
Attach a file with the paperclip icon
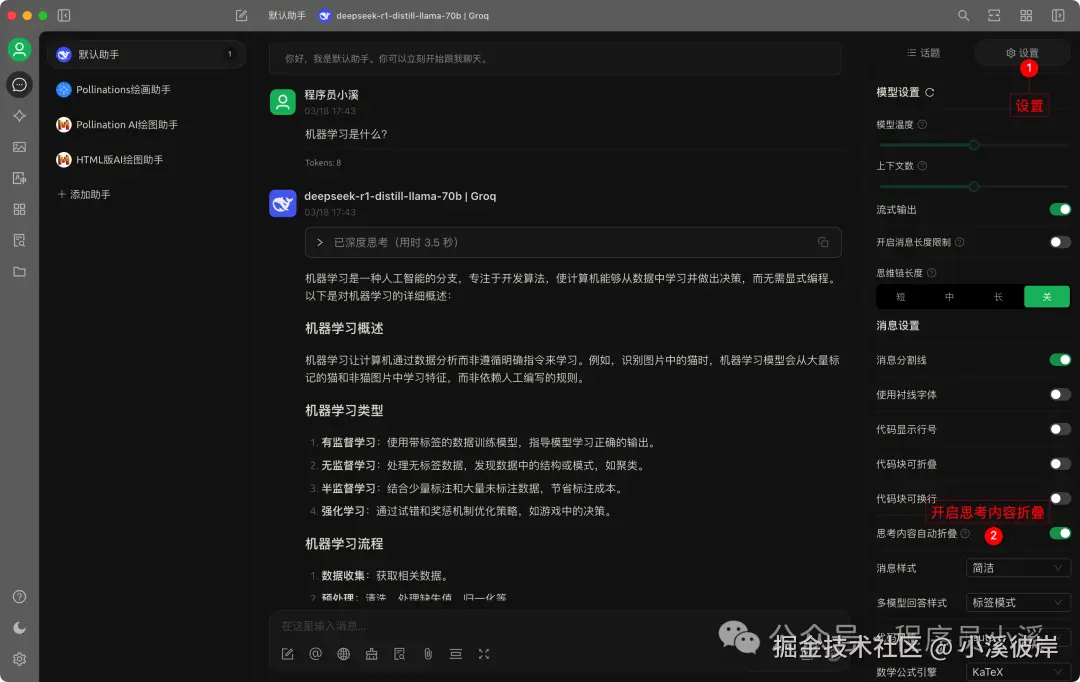point(427,653)
